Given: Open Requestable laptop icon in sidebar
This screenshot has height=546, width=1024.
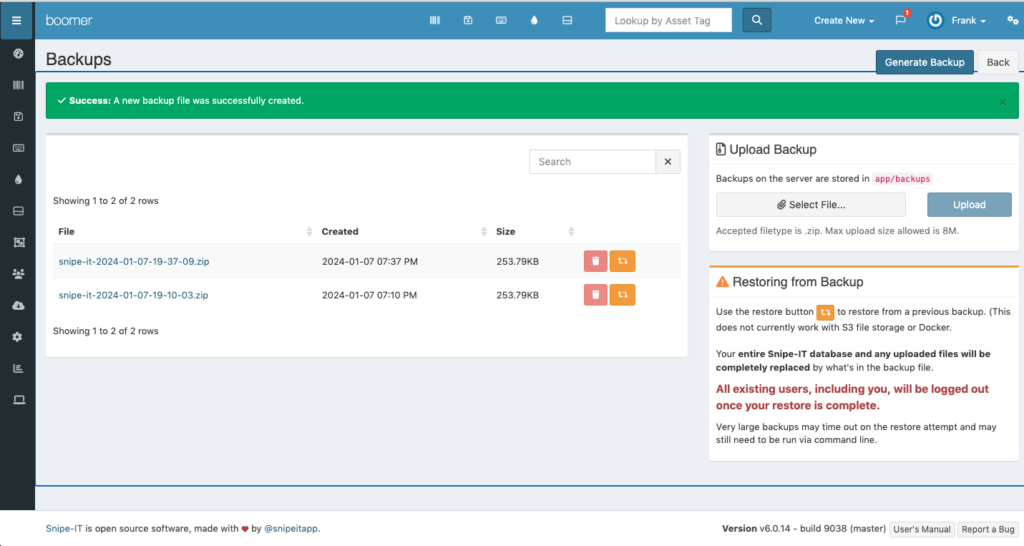Looking at the screenshot, I should 18,400.
